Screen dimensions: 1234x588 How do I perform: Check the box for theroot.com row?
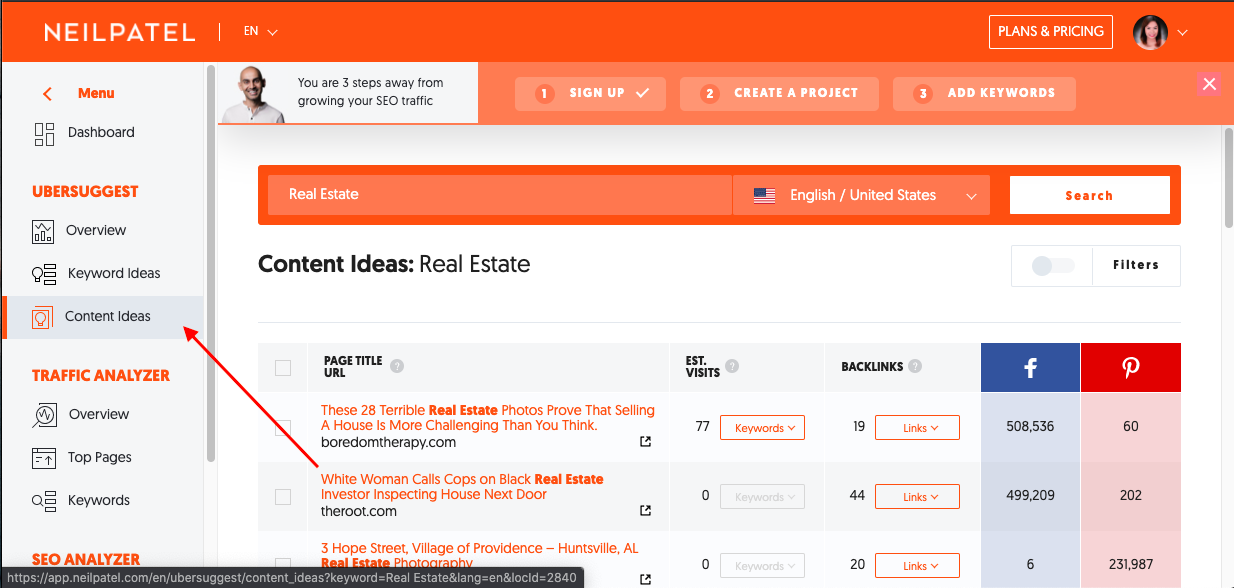[x=283, y=497]
